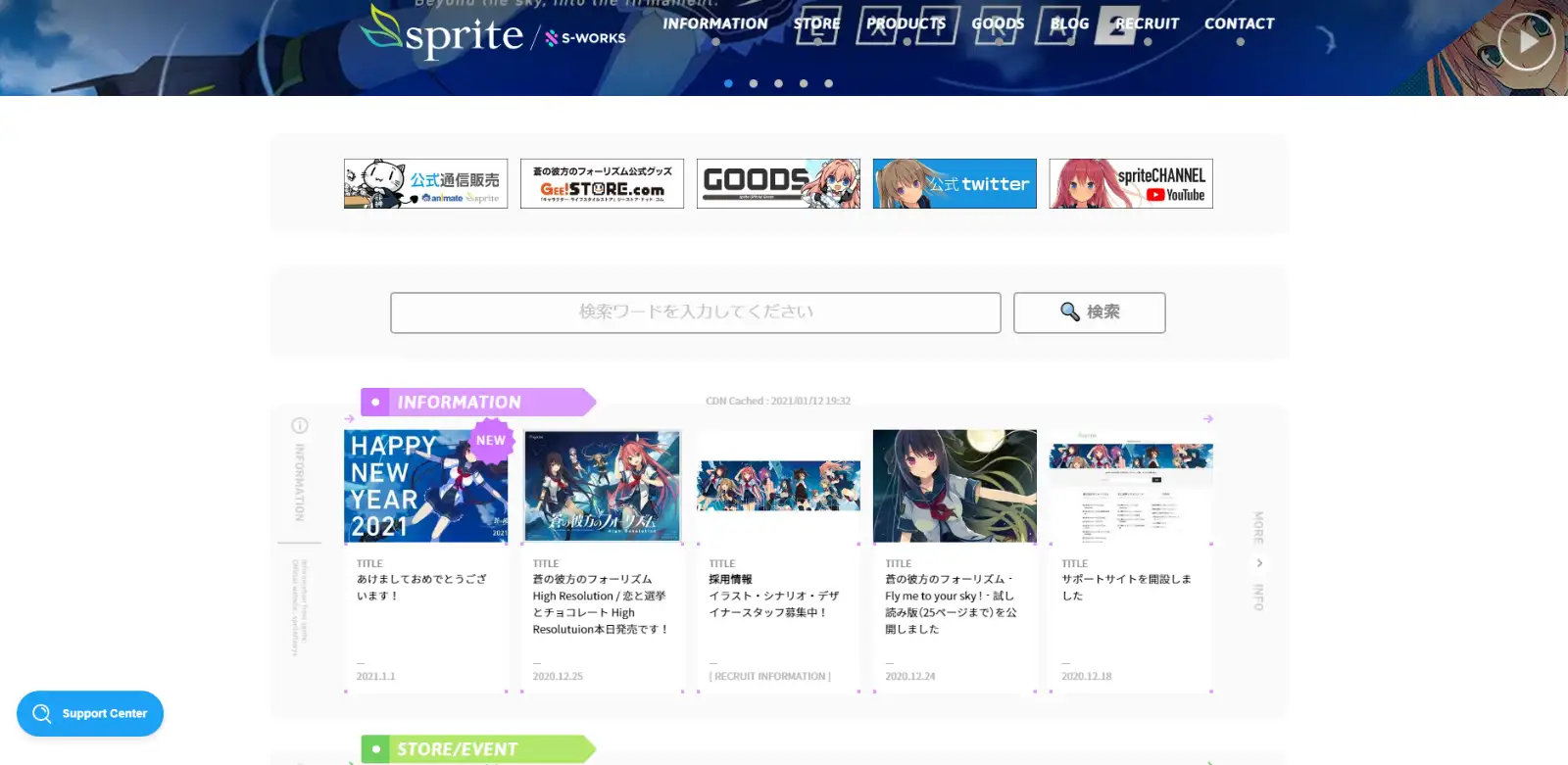Click the CDN Cached timestamp text

pos(778,402)
